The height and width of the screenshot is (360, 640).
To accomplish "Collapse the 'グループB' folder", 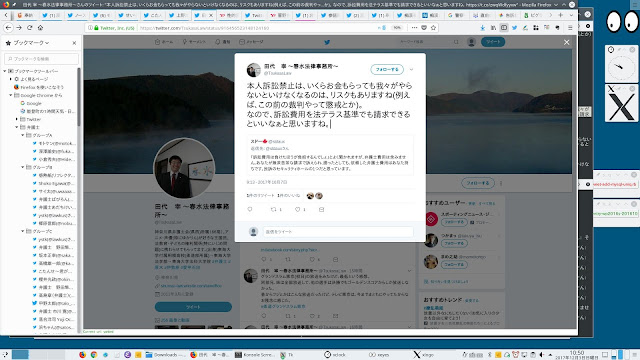I will coord(23,167).
